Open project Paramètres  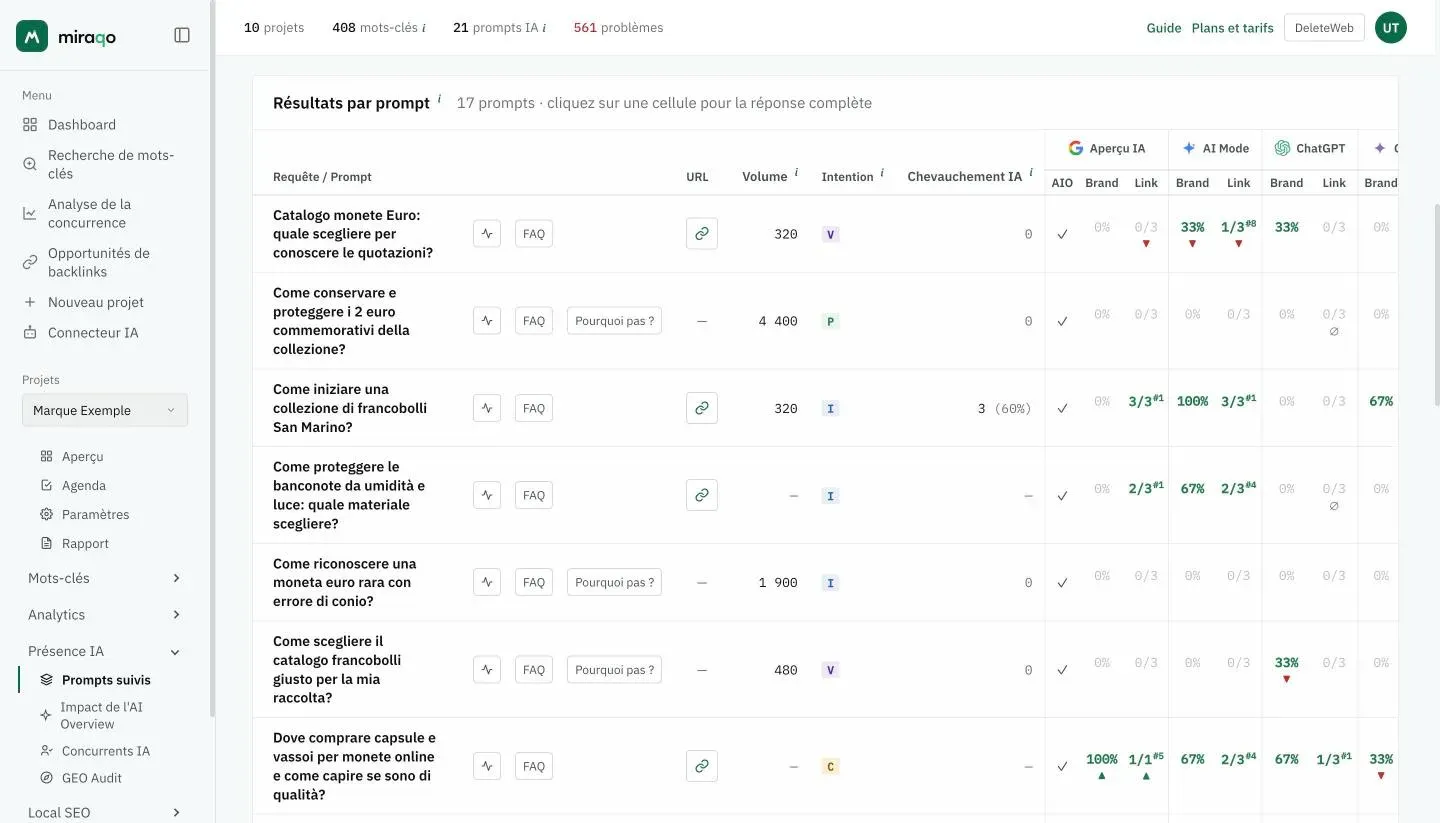[95, 514]
